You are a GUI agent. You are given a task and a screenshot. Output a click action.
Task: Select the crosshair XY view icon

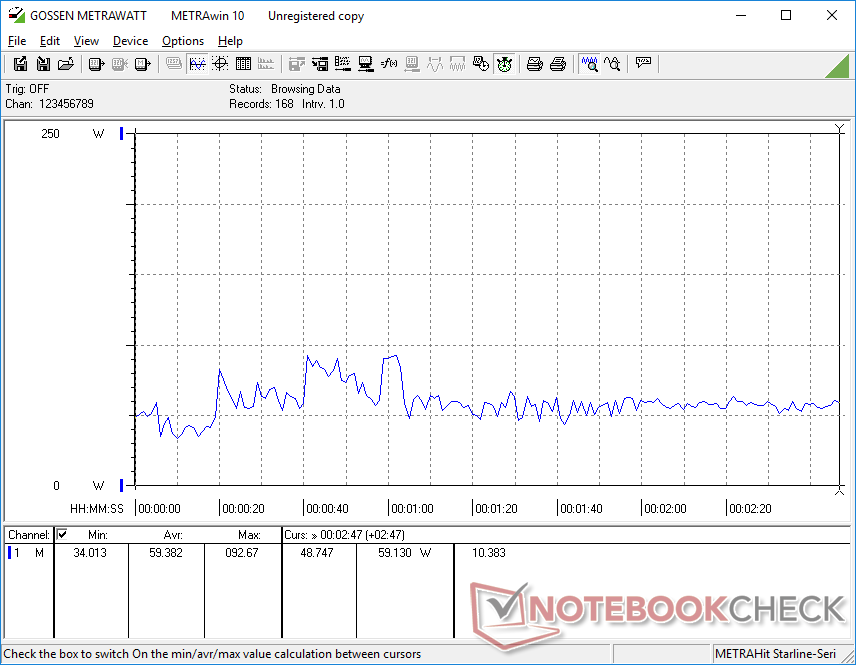pyautogui.click(x=220, y=64)
